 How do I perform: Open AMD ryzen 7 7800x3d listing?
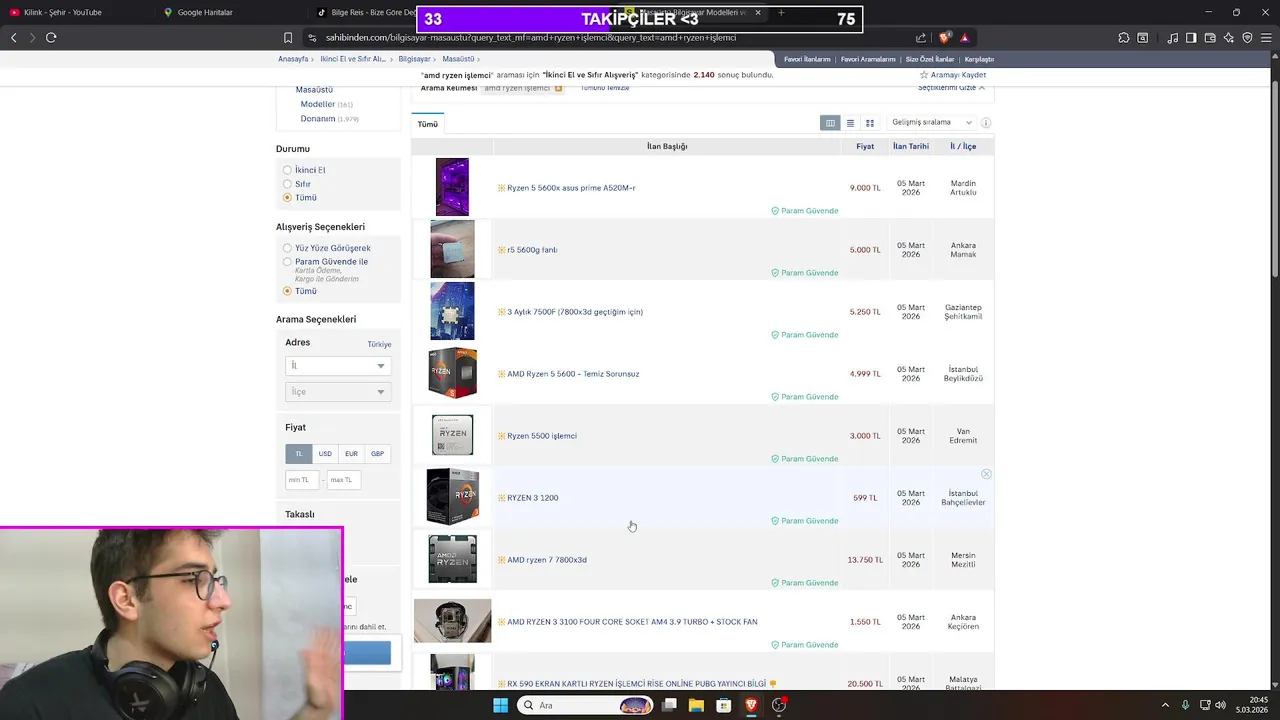tap(547, 560)
